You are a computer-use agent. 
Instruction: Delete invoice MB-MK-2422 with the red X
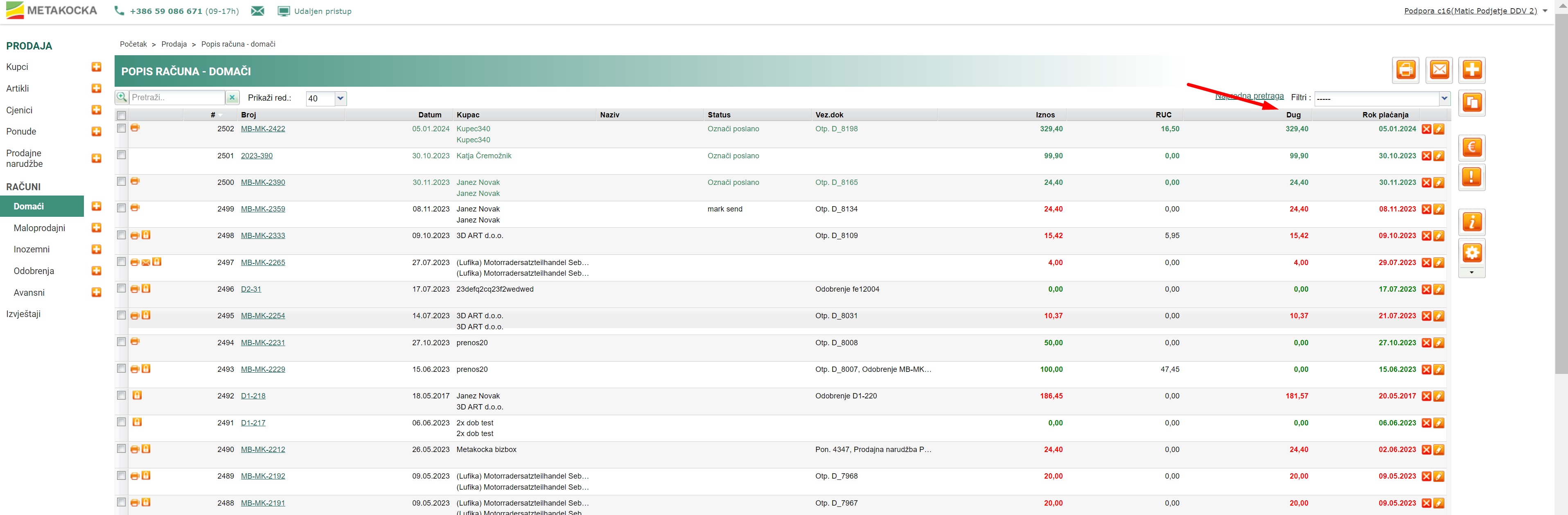pos(1426,130)
